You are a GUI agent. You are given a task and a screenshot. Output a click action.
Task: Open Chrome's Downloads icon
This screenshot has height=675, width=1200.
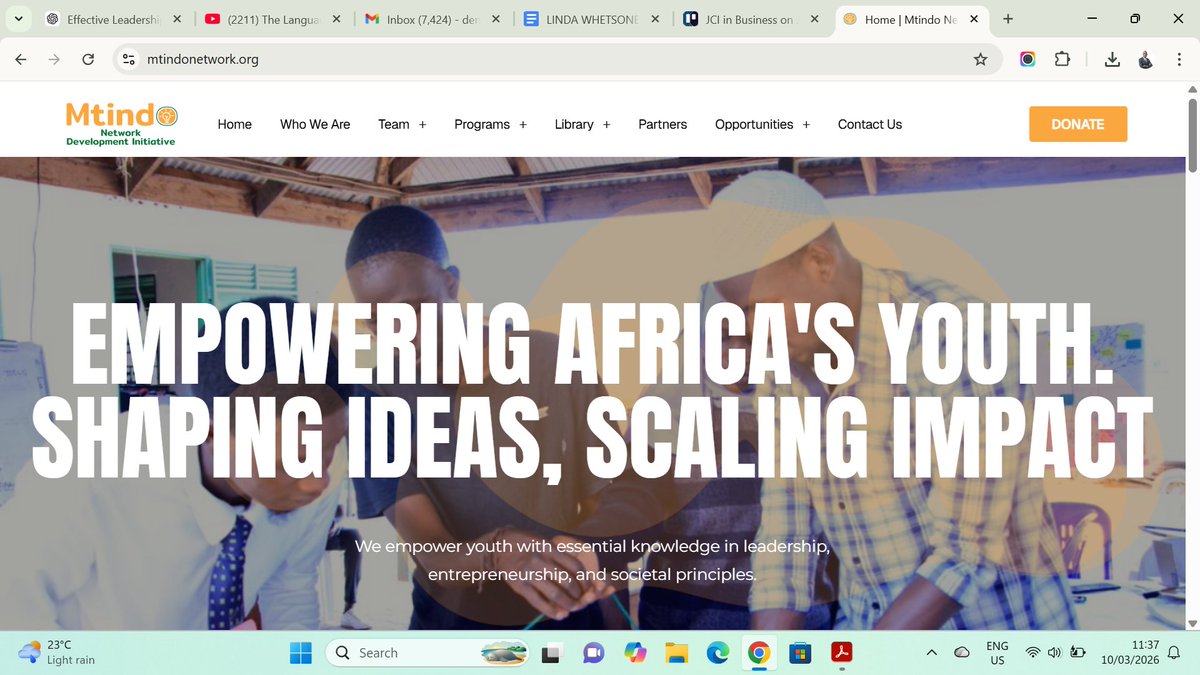pos(1112,59)
